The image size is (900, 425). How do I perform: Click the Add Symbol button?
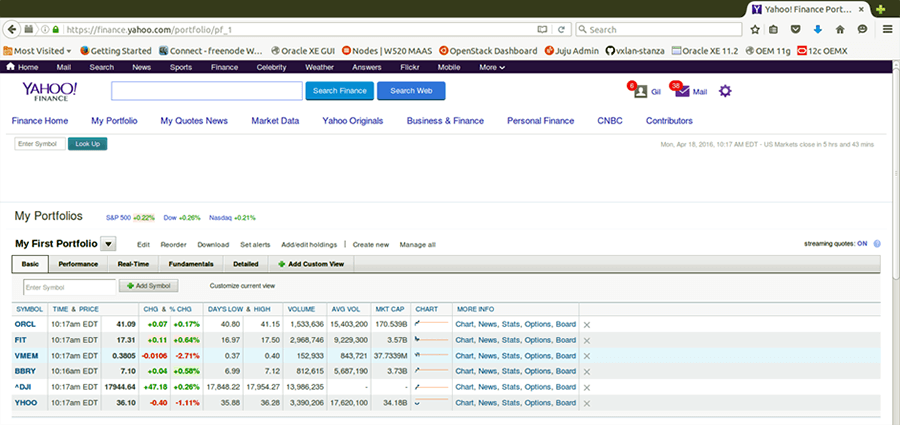(x=149, y=285)
